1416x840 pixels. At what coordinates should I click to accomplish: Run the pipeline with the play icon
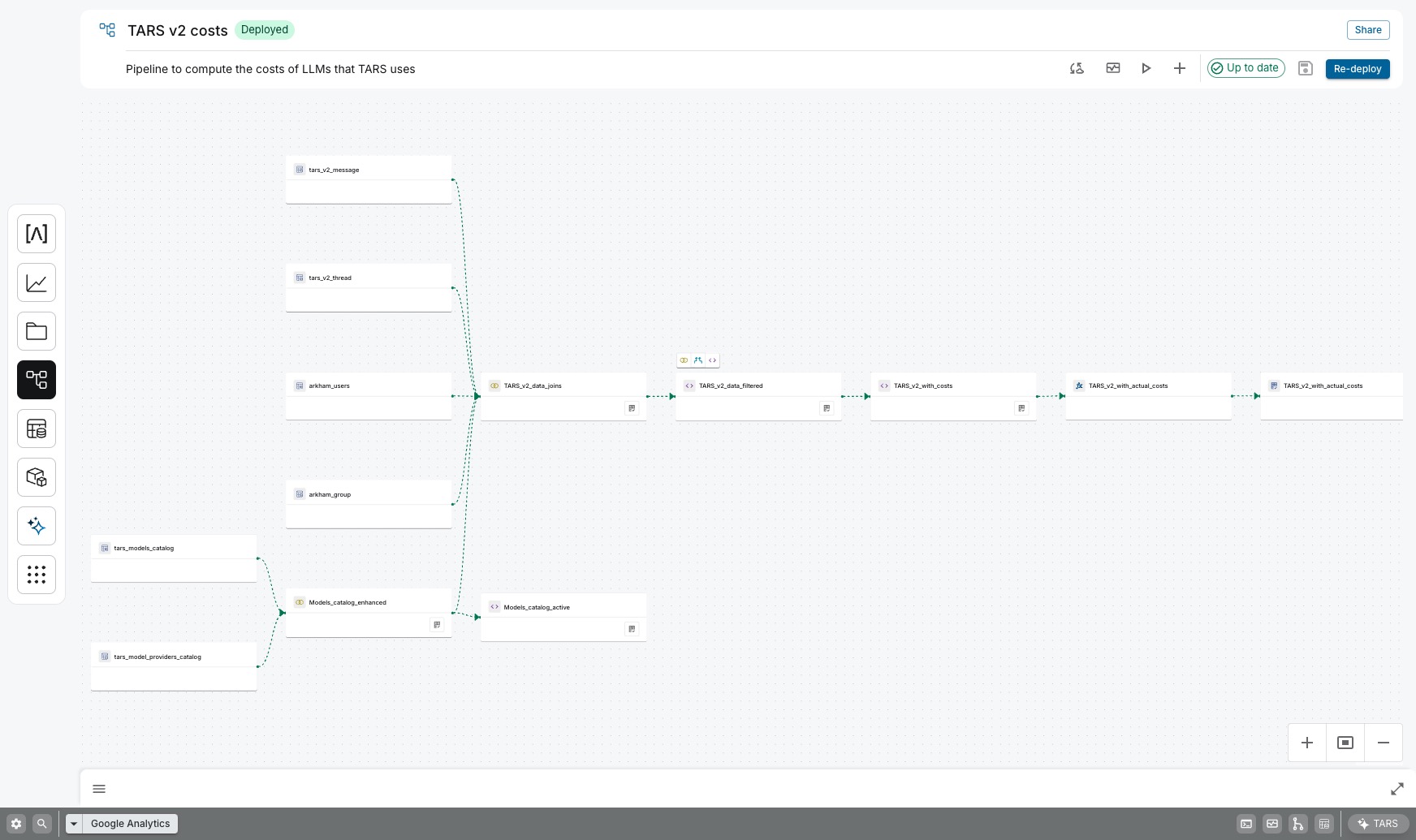[x=1146, y=68]
